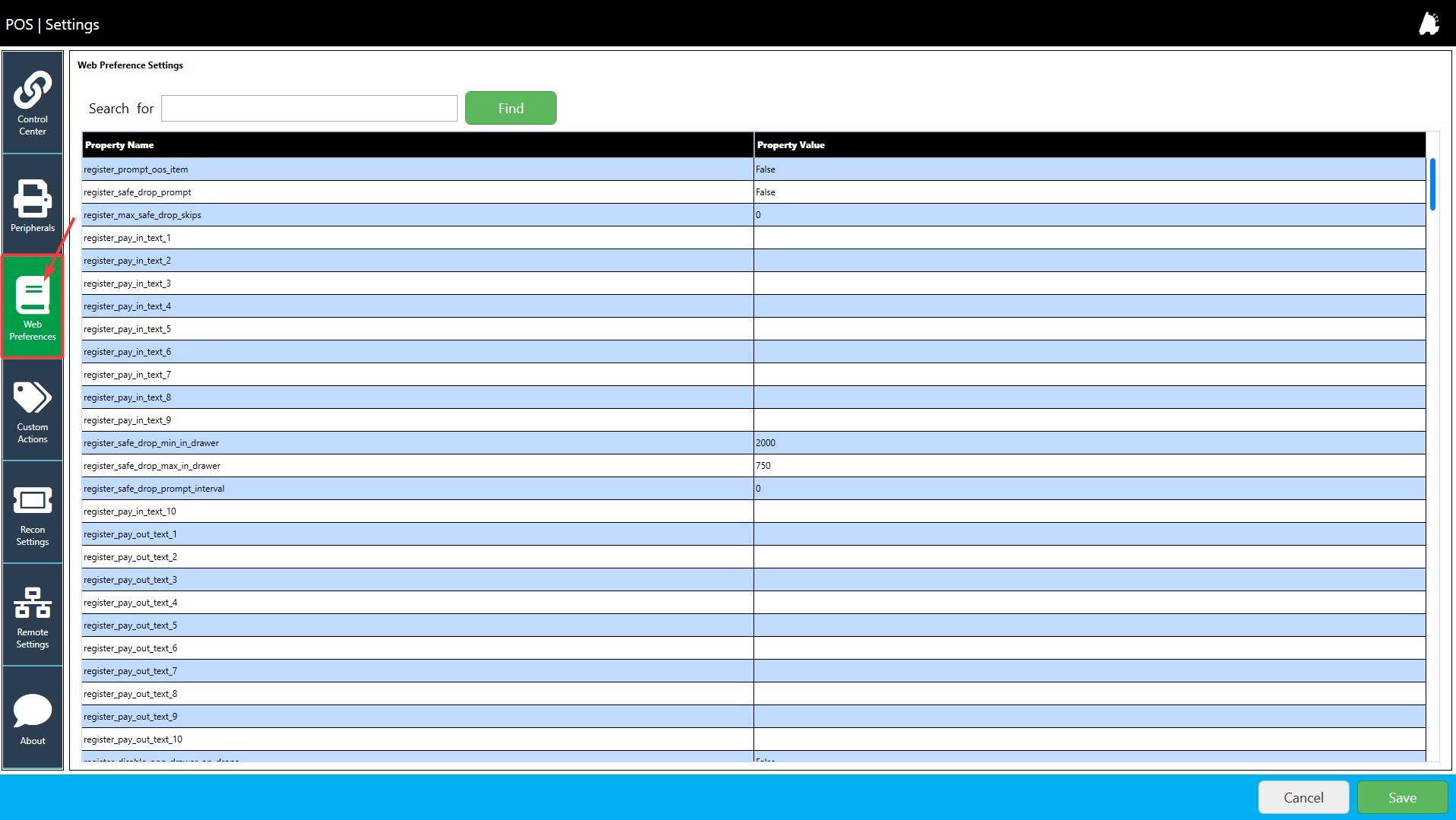The height and width of the screenshot is (820, 1456).
Task: Click the Property Value column header
Action: point(1090,145)
